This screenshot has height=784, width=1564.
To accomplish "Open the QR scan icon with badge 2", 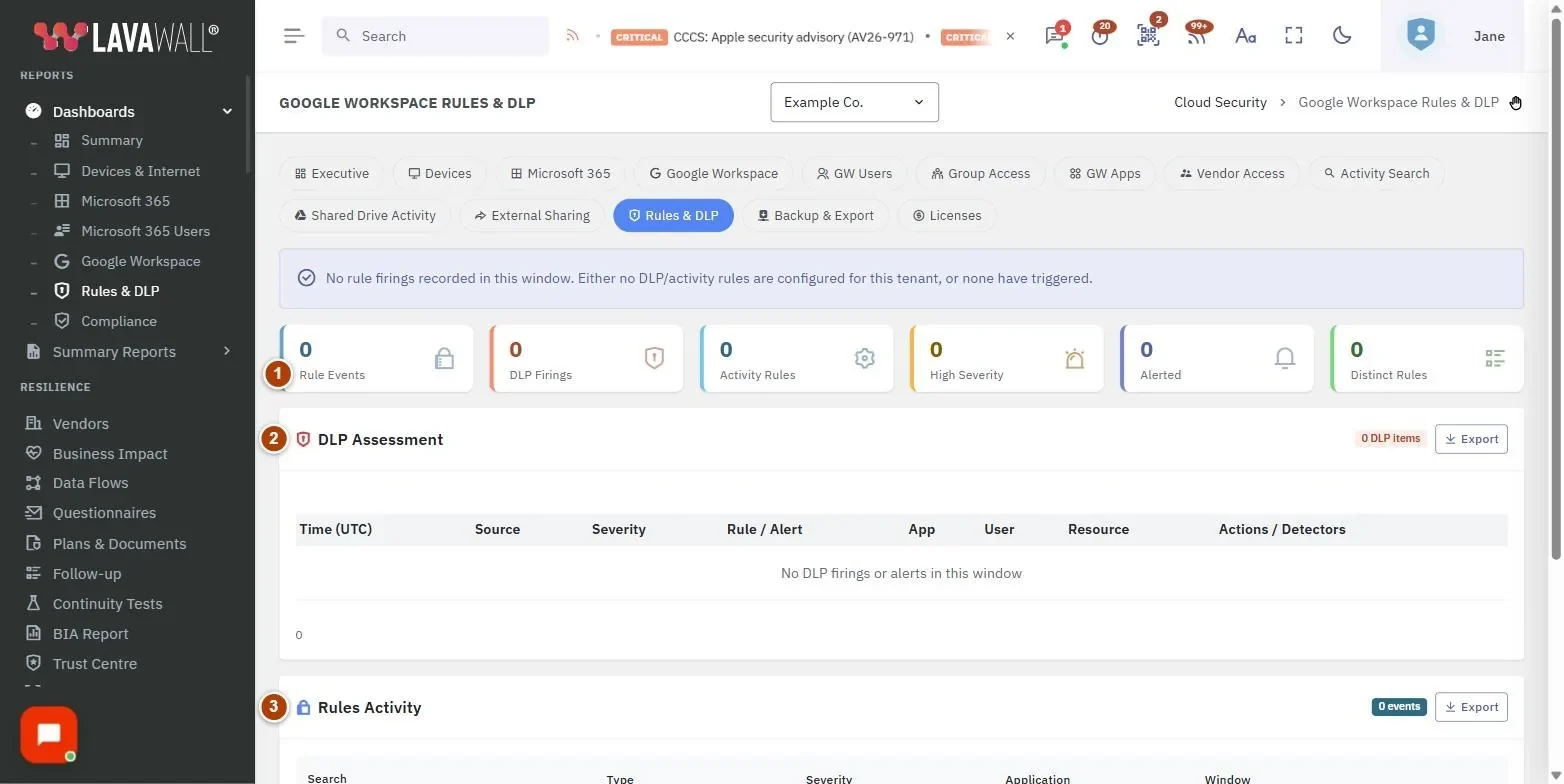I will tap(1148, 36).
